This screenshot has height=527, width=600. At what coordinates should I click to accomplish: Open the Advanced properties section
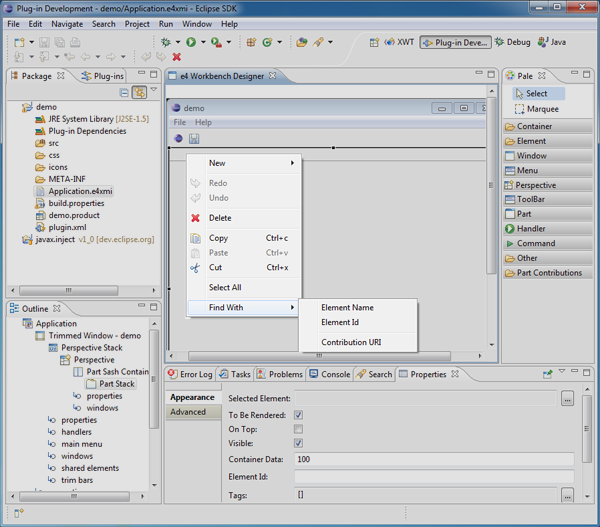coord(188,412)
